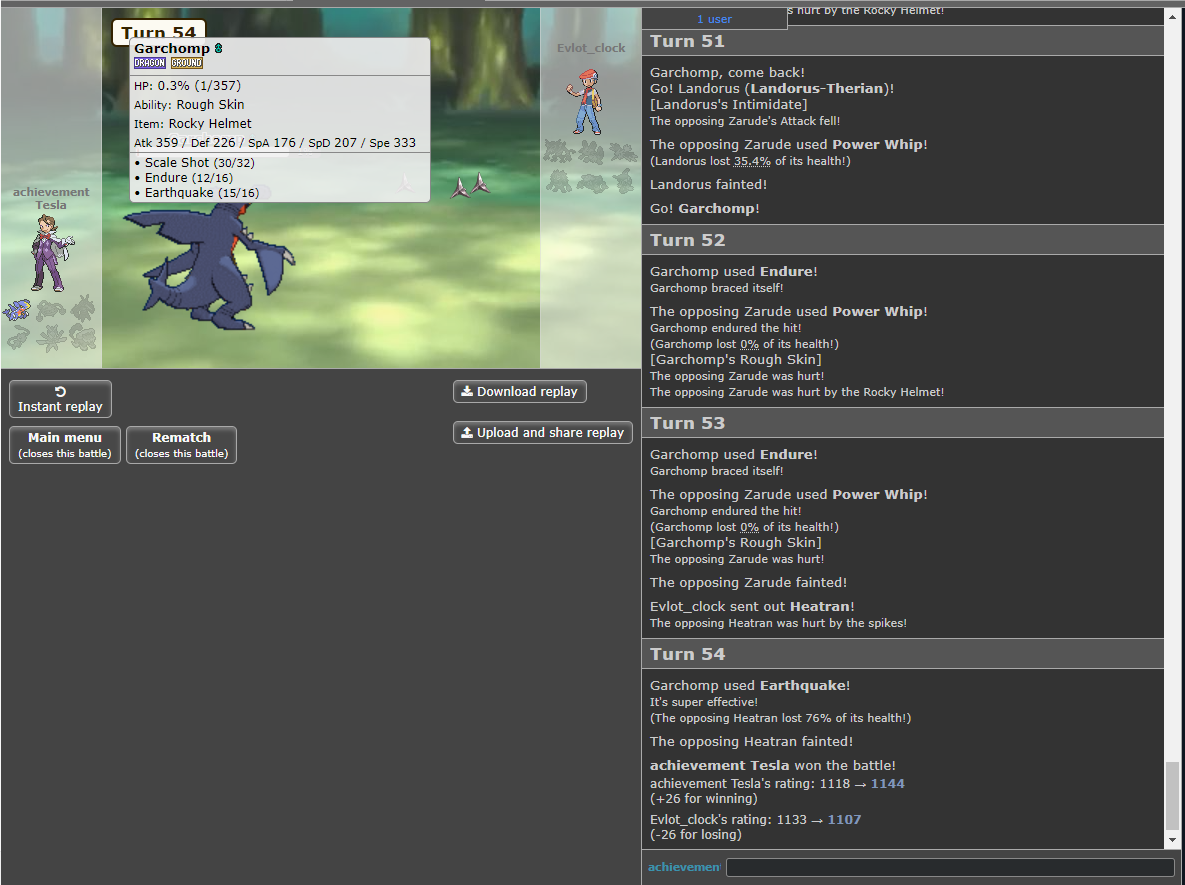Select the middle icon in Tesla's bottom team row
This screenshot has width=1185, height=885.
[x=51, y=337]
